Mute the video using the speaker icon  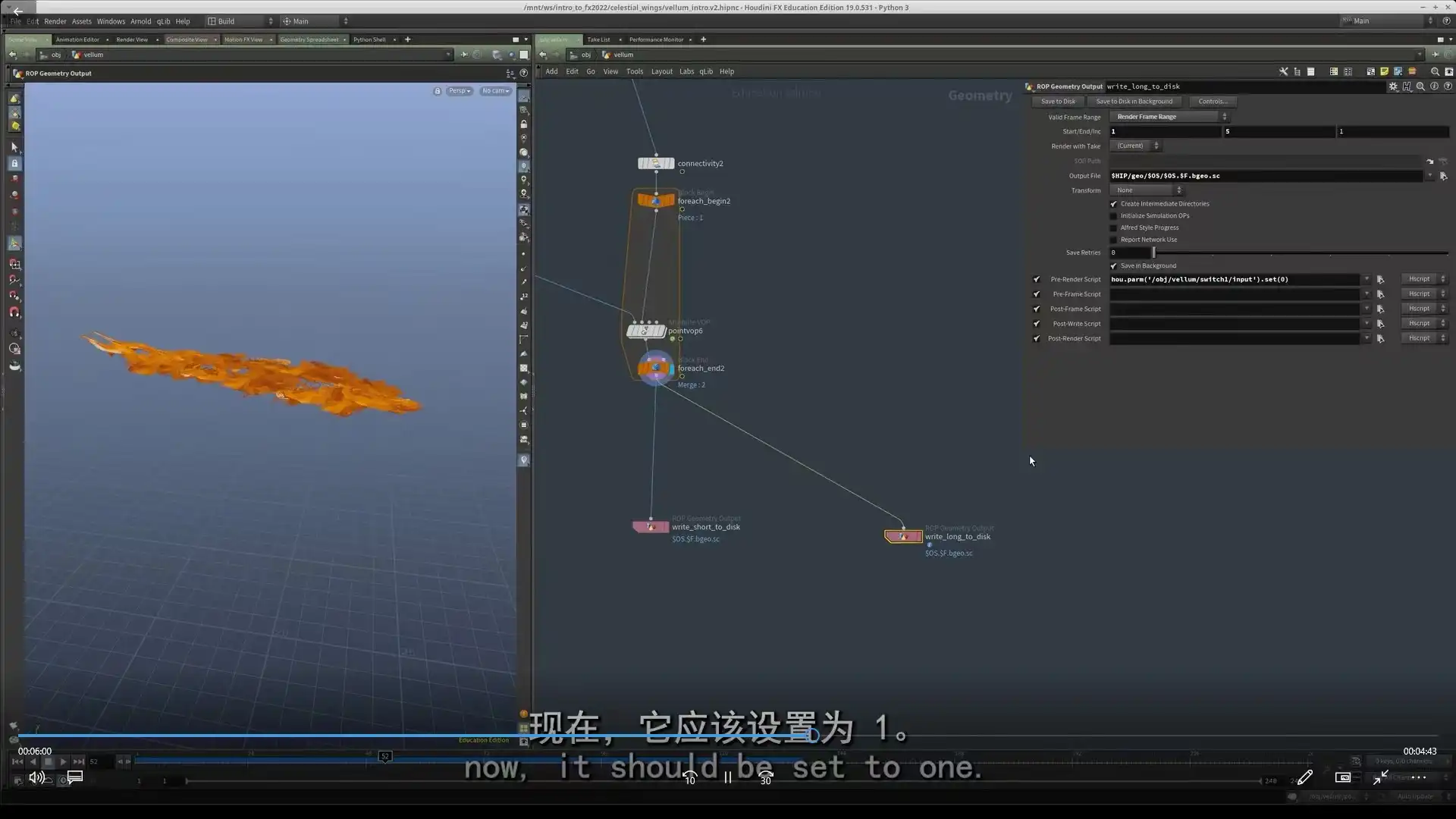pyautogui.click(x=36, y=777)
